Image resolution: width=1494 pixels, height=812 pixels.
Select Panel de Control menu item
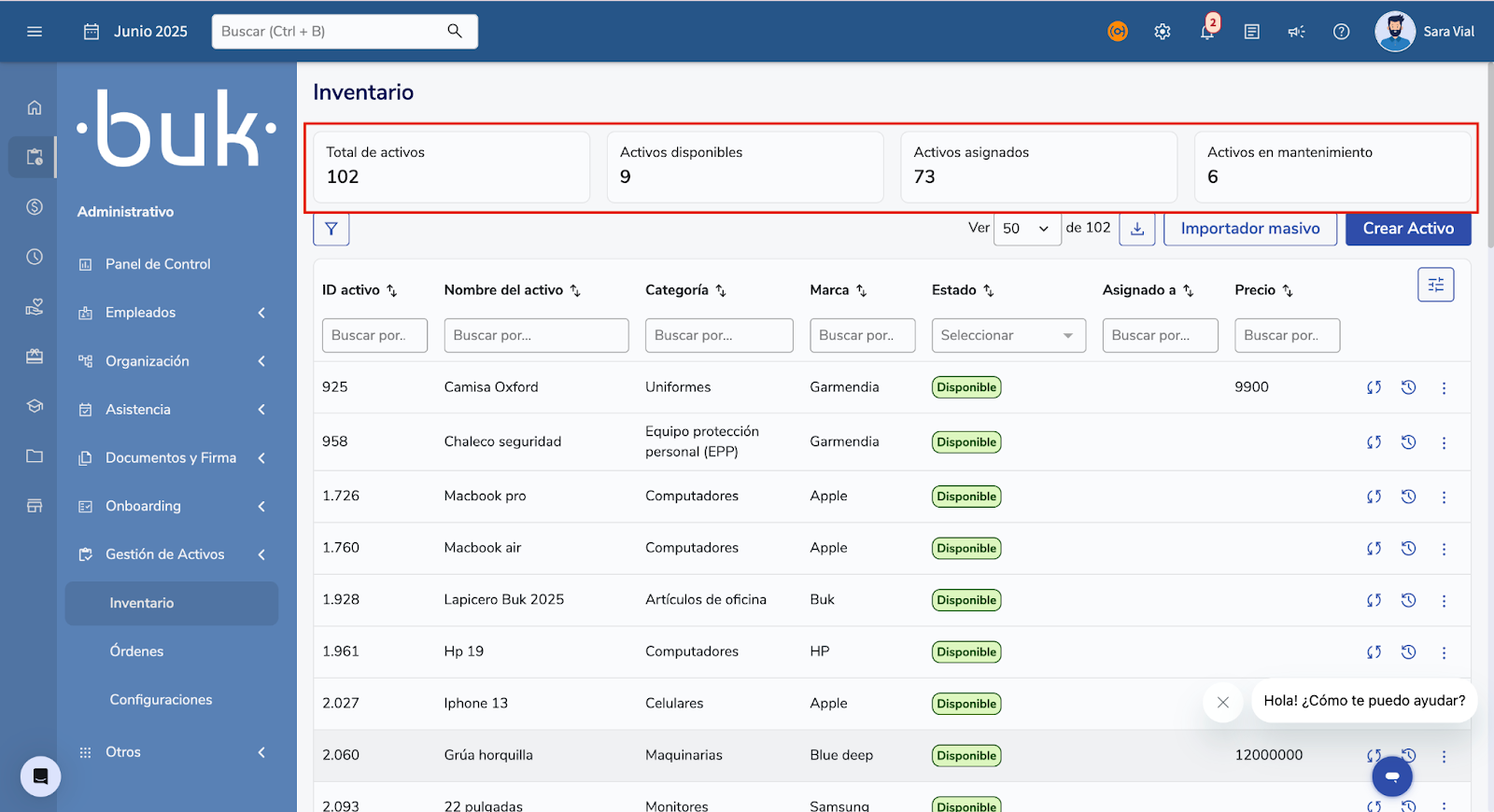(158, 264)
